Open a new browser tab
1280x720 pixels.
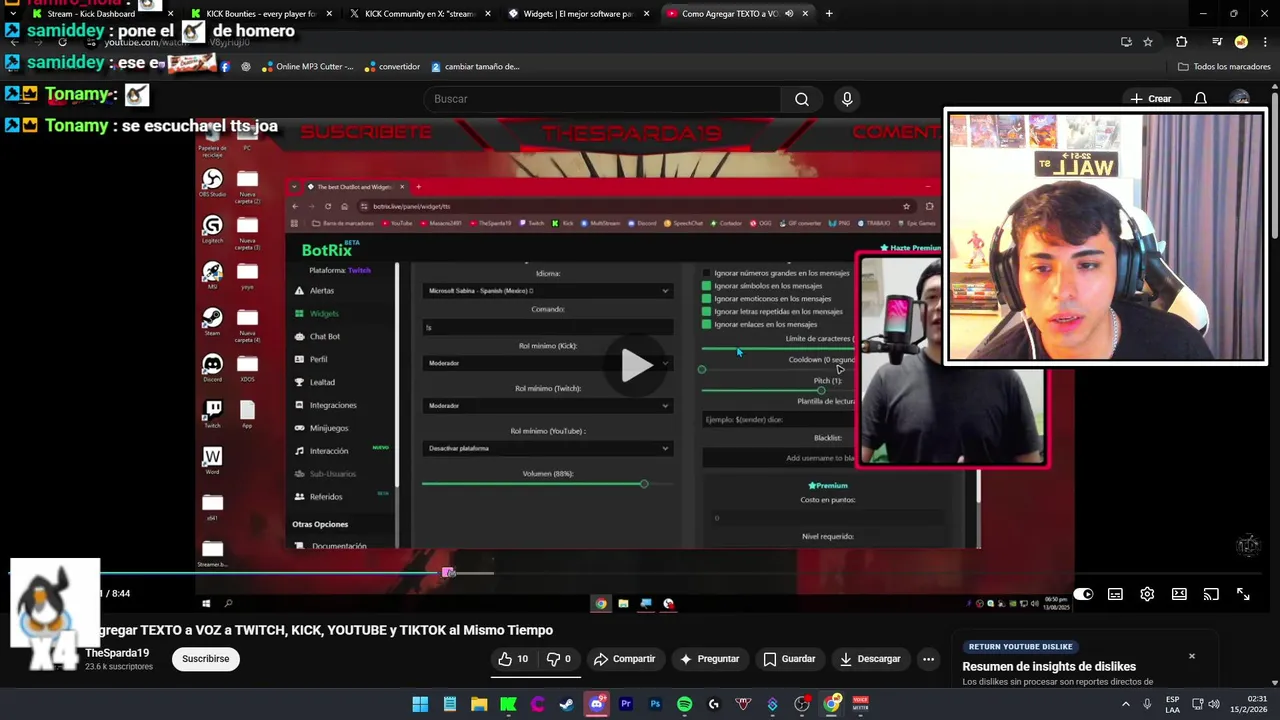[x=829, y=14]
